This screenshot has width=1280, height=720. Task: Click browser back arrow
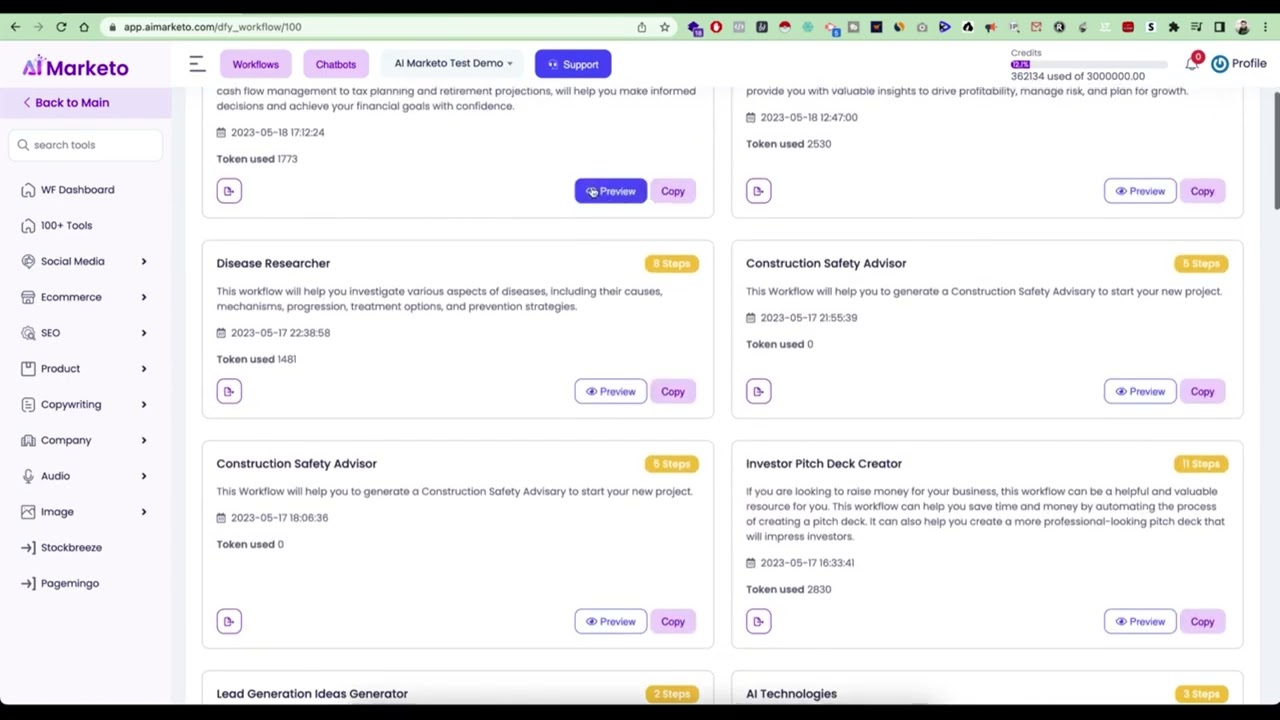15,27
